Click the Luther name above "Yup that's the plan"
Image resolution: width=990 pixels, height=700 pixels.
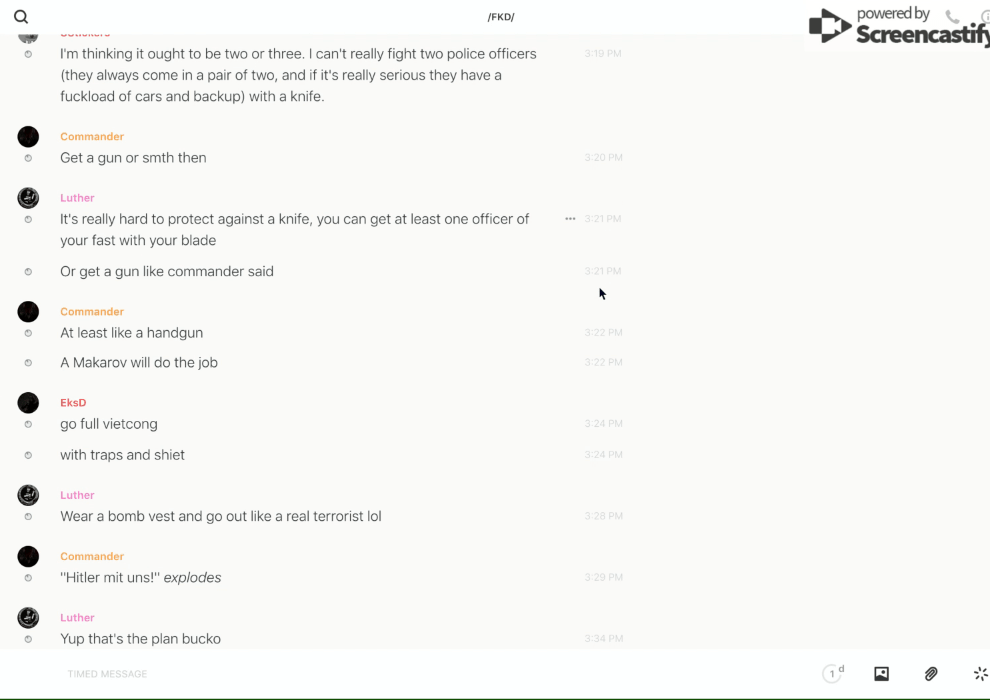point(77,618)
